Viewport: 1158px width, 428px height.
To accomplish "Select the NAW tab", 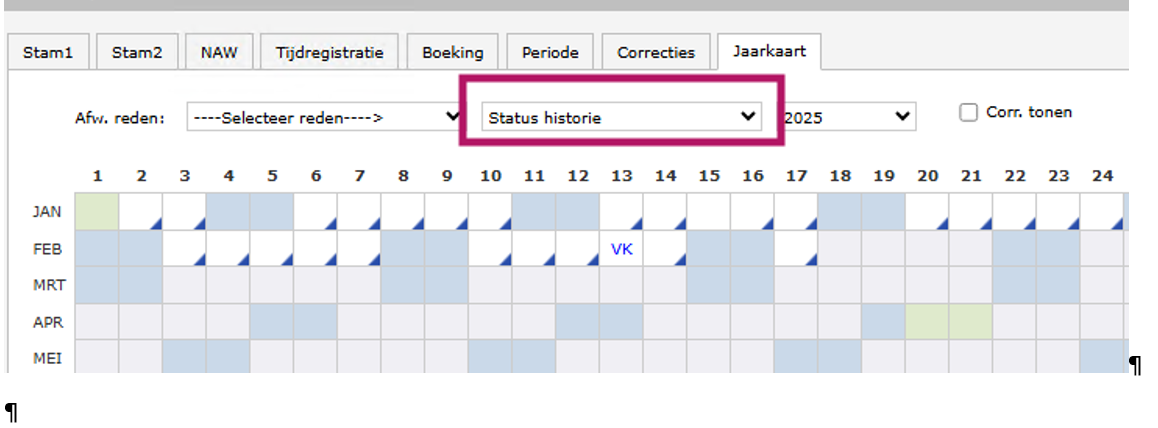I will pos(219,53).
